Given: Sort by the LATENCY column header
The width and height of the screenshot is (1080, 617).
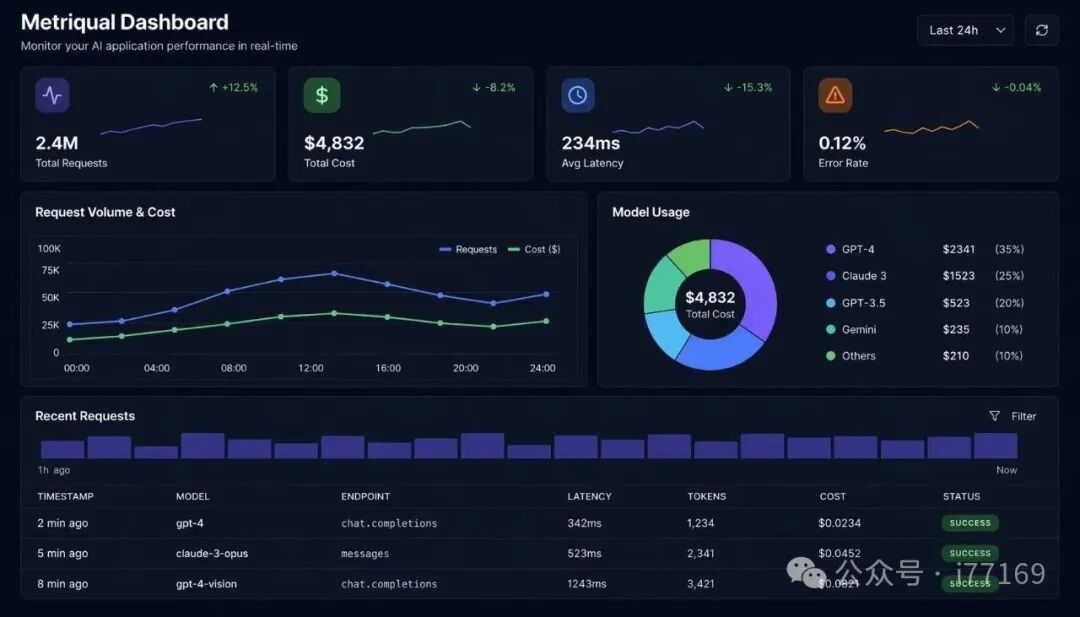Looking at the screenshot, I should [589, 496].
